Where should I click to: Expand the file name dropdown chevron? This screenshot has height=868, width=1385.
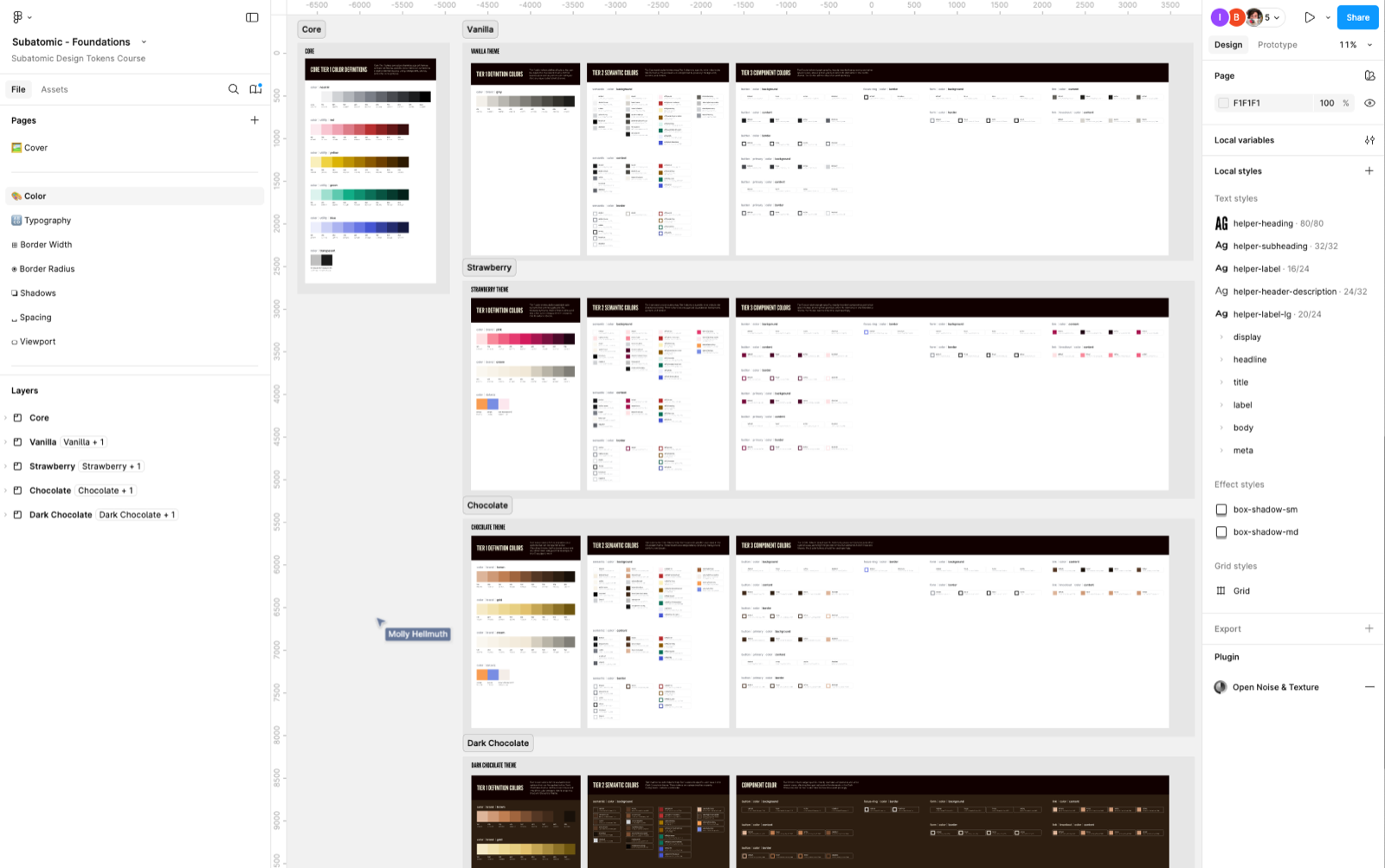pos(144,42)
